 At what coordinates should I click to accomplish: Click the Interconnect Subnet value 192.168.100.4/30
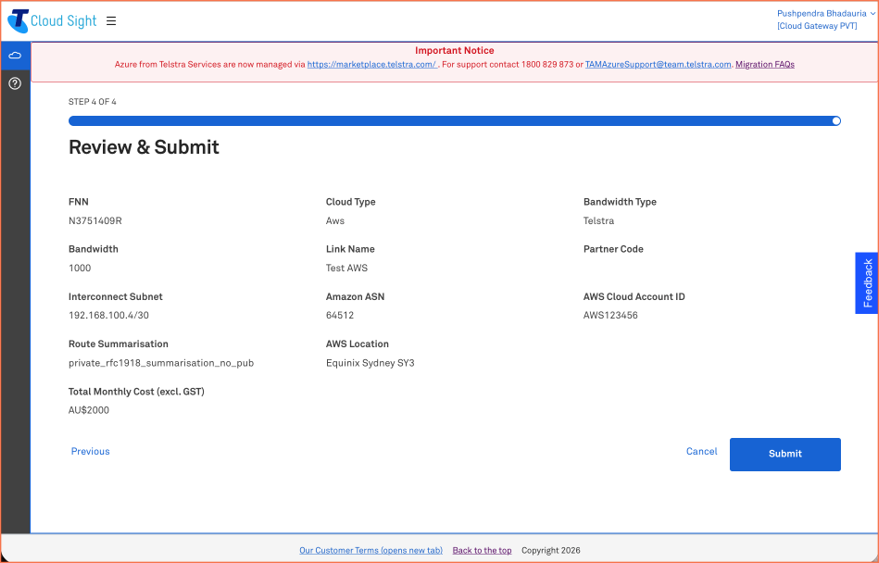click(109, 315)
